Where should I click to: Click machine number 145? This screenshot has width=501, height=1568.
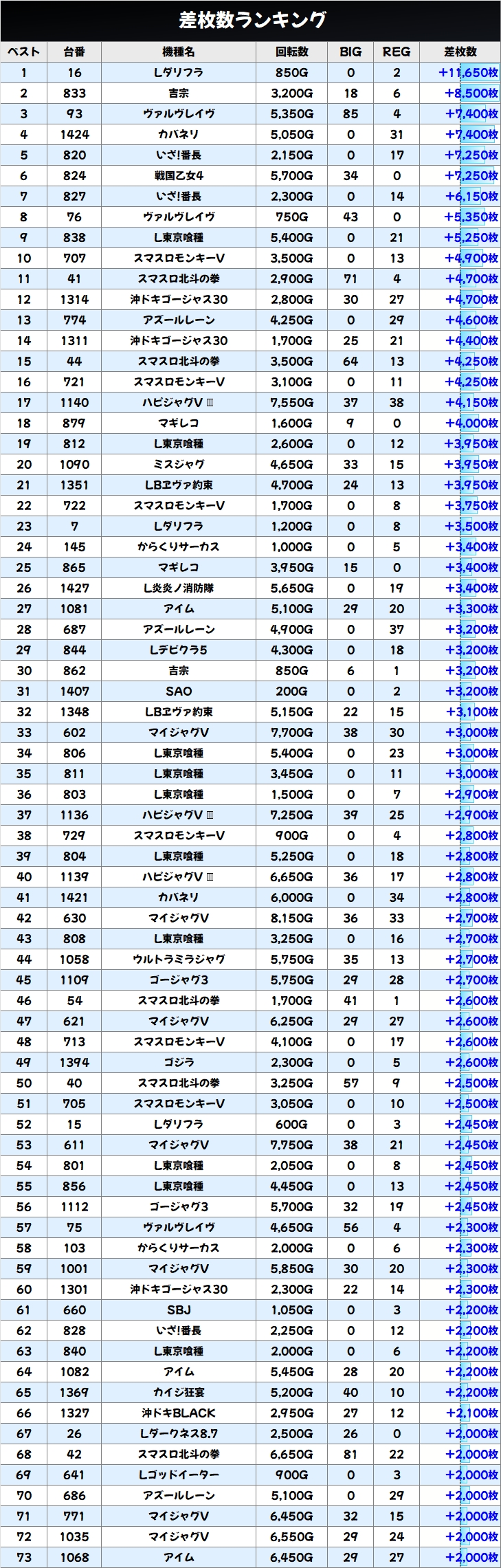tap(74, 547)
